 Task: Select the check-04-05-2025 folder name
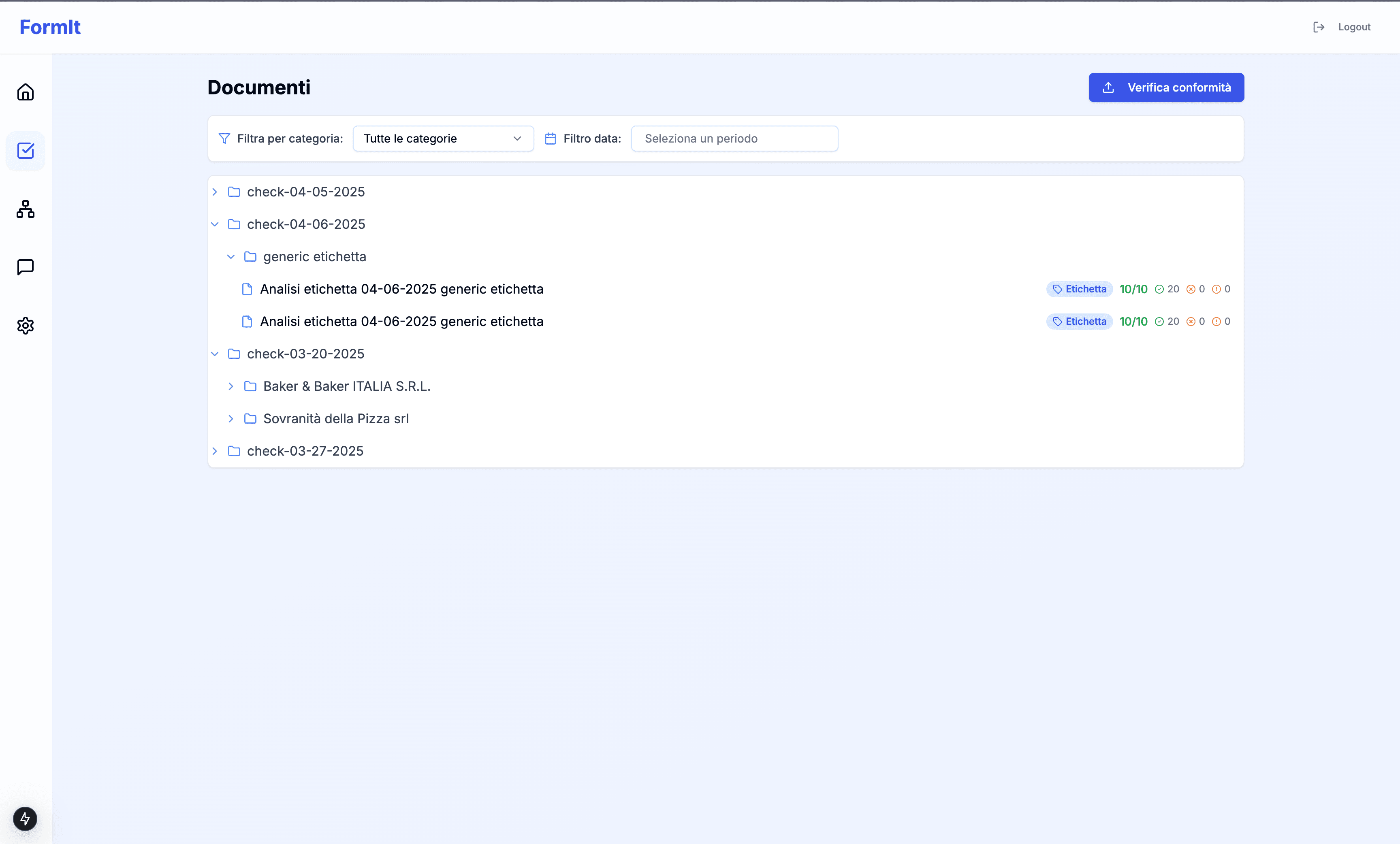coord(306,192)
